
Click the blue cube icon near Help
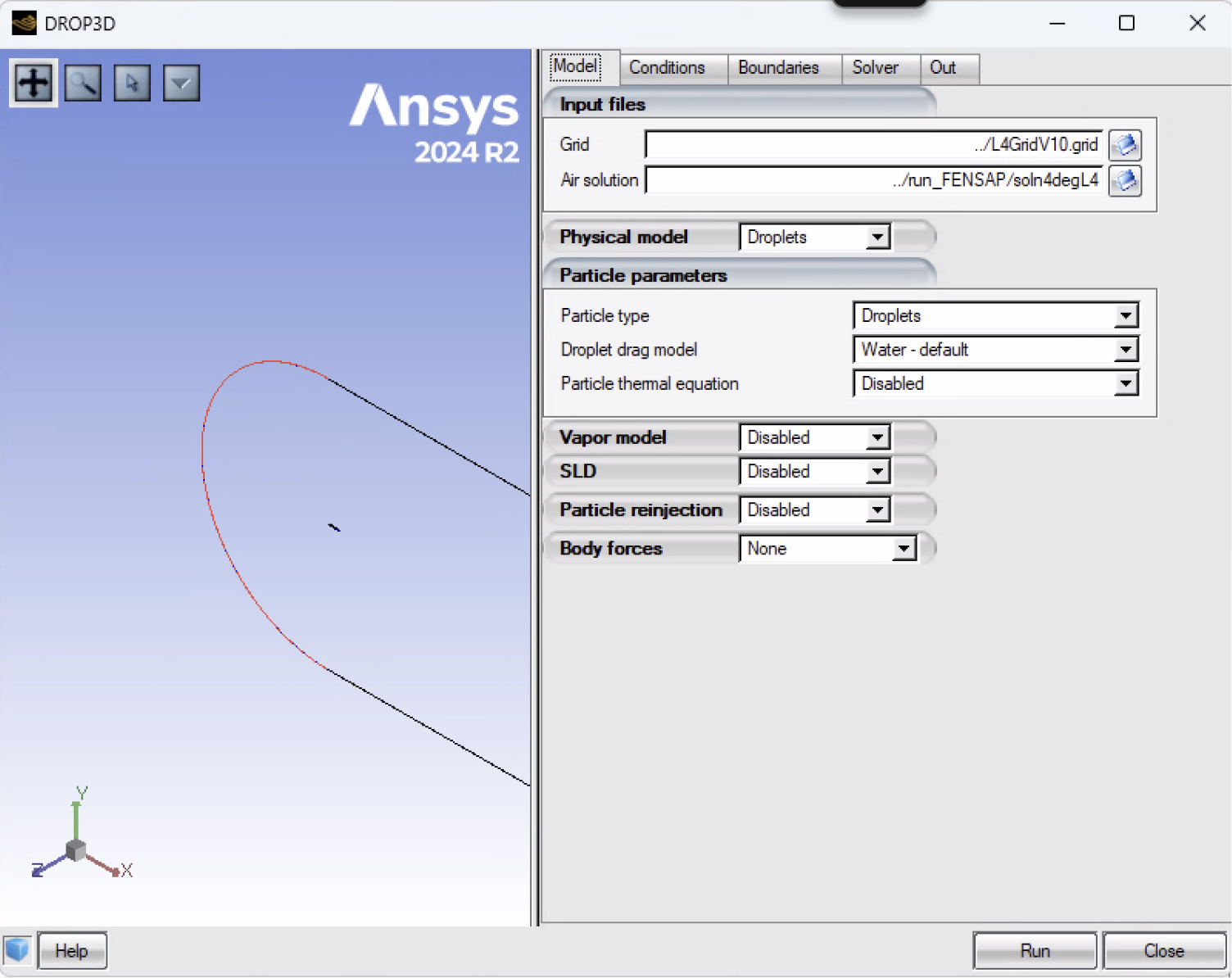pyautogui.click(x=17, y=950)
